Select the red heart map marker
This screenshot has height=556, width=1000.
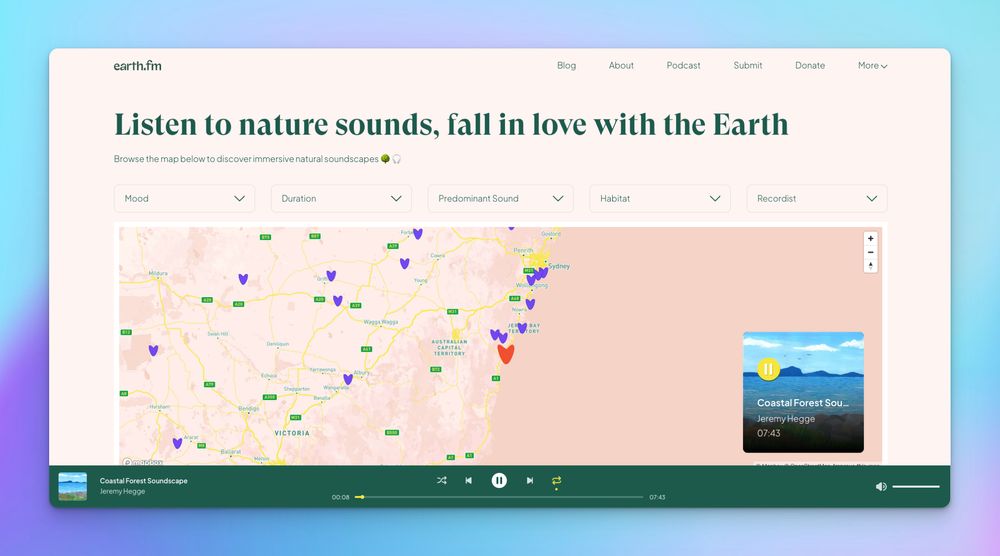point(505,353)
